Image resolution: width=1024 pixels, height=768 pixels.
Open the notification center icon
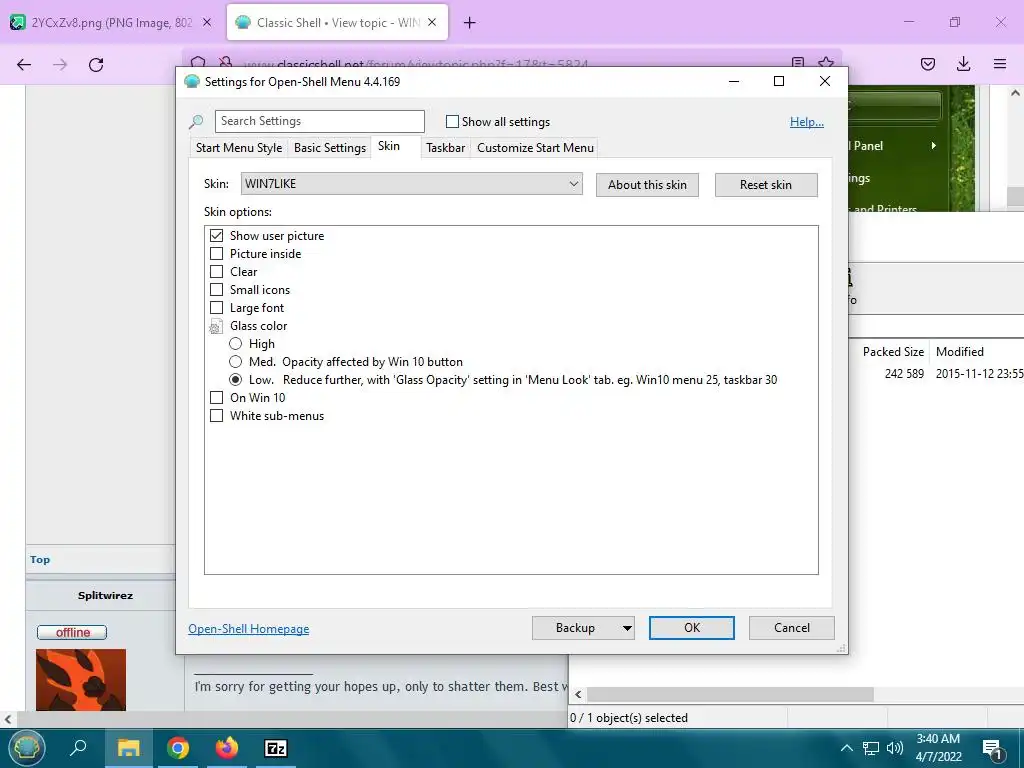click(993, 748)
